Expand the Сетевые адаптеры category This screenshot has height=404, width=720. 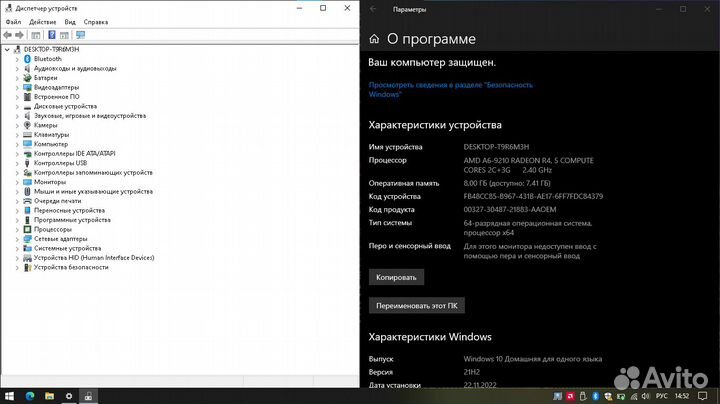[17, 239]
